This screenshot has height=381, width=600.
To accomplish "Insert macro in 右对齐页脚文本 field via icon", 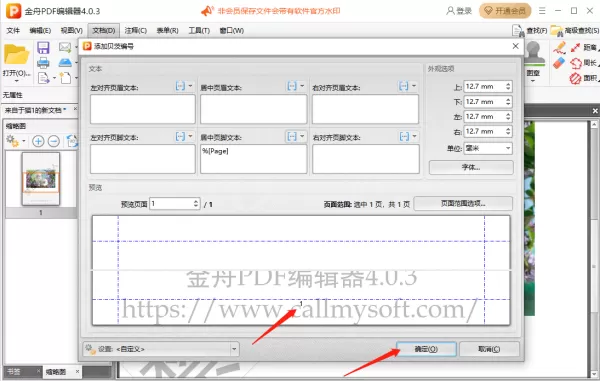I will [x=404, y=136].
